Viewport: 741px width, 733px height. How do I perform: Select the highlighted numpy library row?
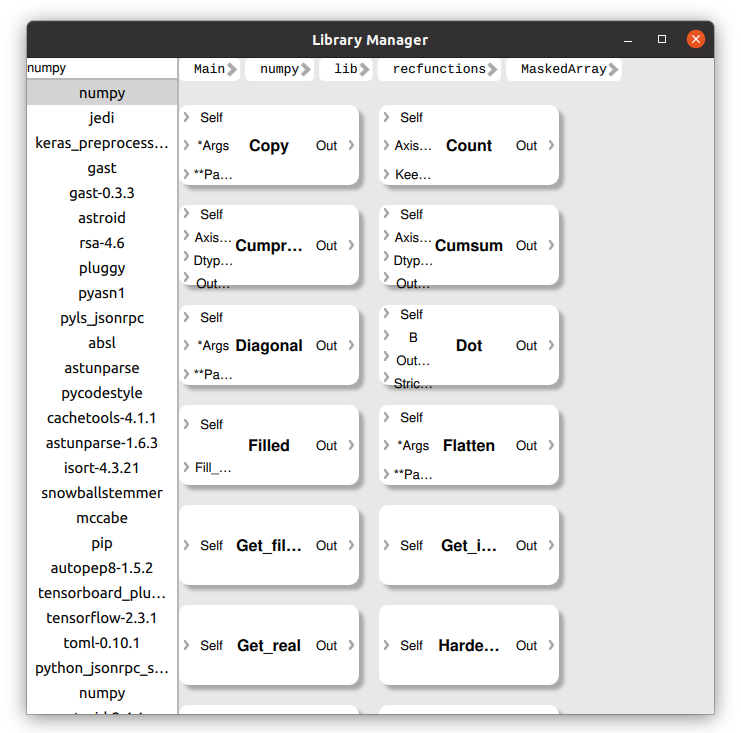click(102, 93)
